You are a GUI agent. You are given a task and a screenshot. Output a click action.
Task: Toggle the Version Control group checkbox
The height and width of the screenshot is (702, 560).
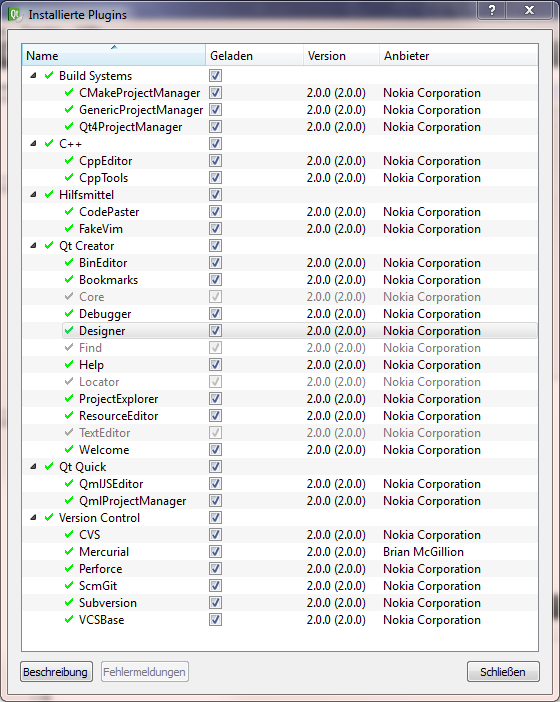tap(215, 518)
